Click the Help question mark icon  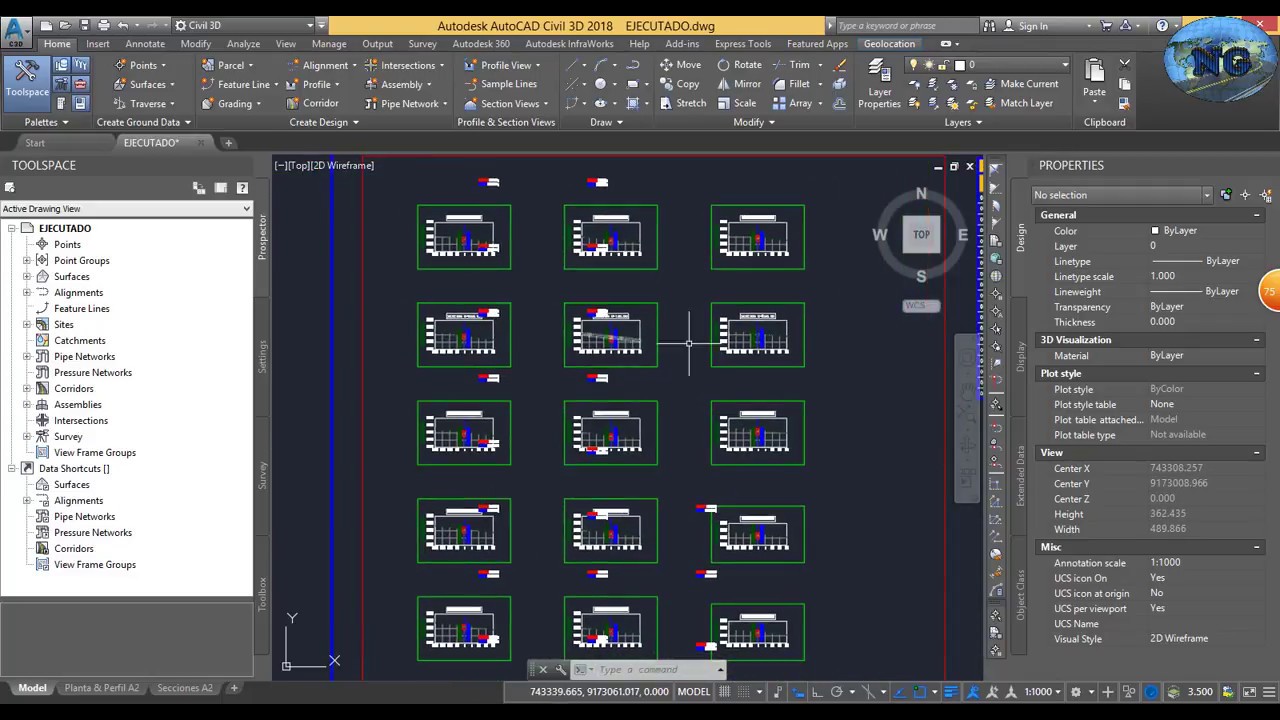pyautogui.click(x=1162, y=25)
